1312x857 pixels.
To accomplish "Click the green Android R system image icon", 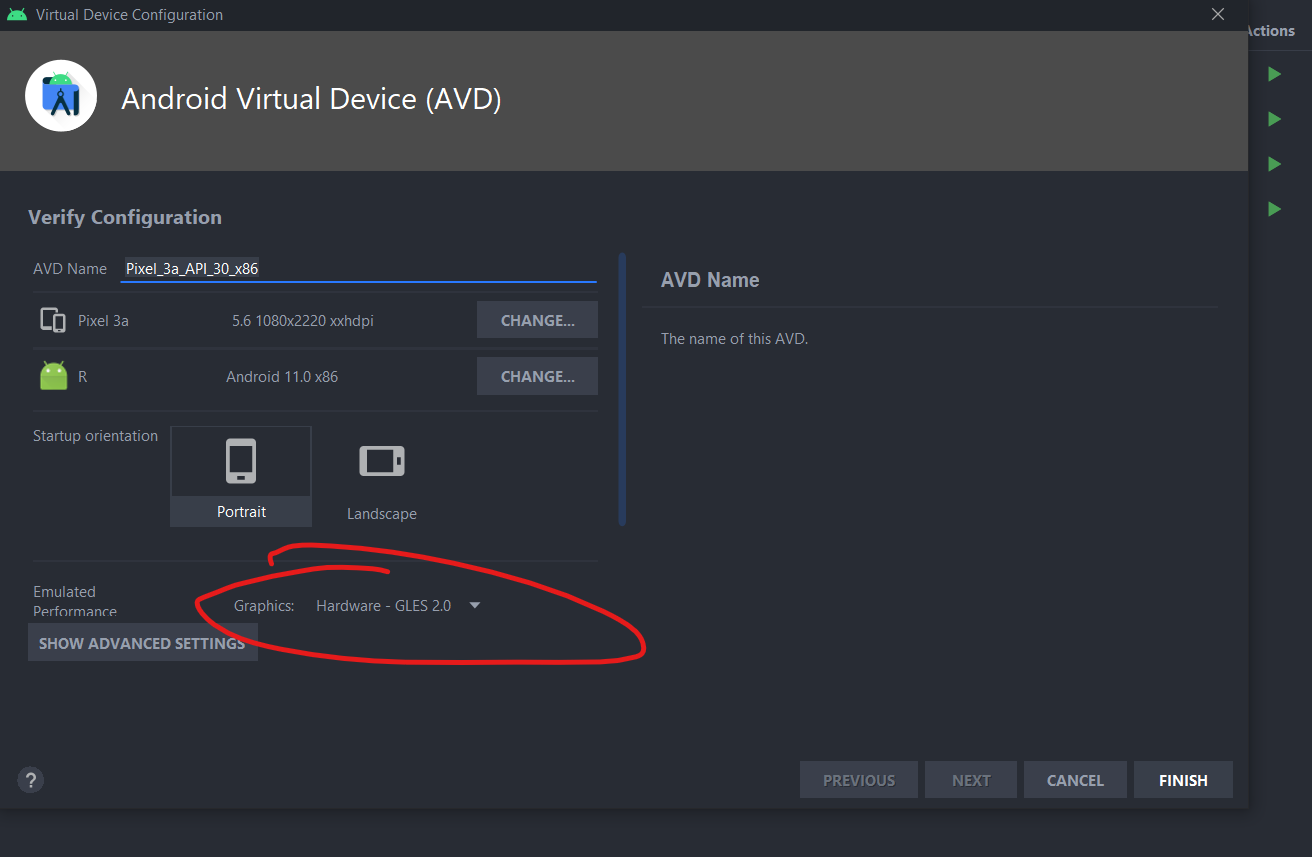I will pyautogui.click(x=53, y=376).
